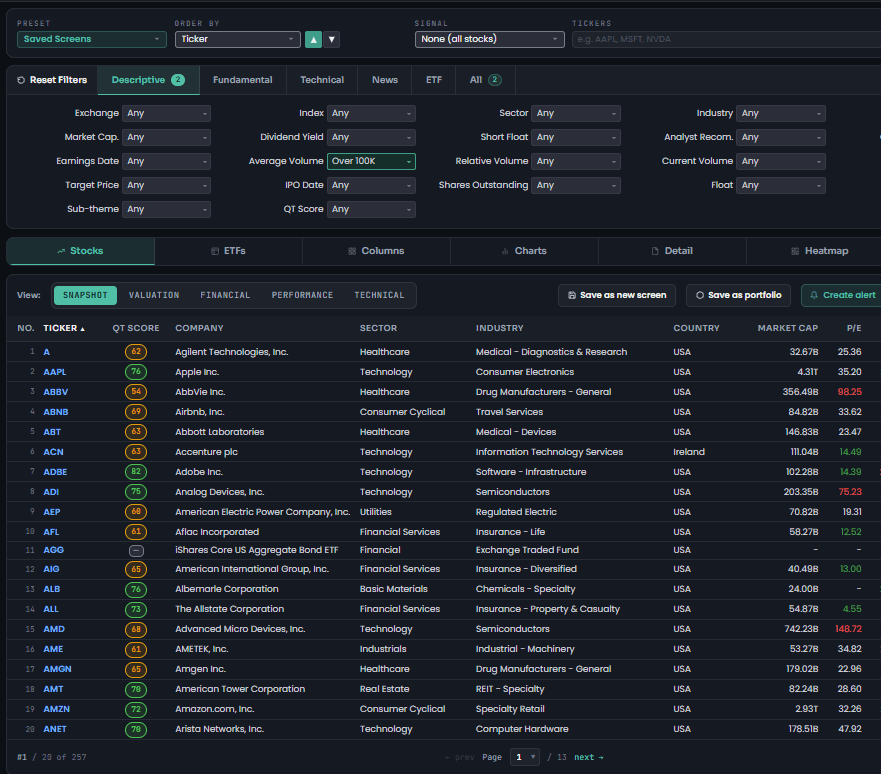Select the ETFs results tab

click(228, 251)
